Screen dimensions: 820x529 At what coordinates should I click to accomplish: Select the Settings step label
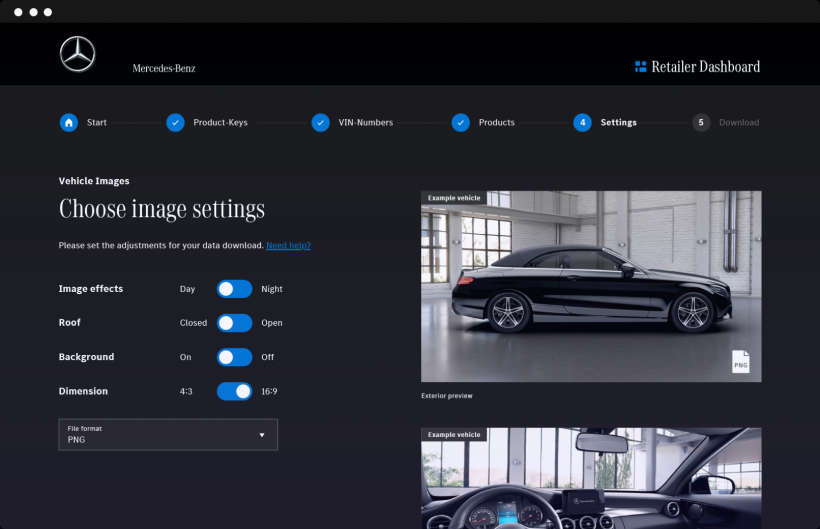619,122
